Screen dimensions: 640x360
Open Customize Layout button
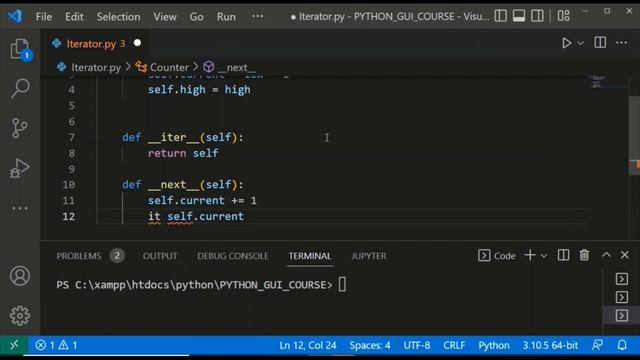click(x=564, y=16)
